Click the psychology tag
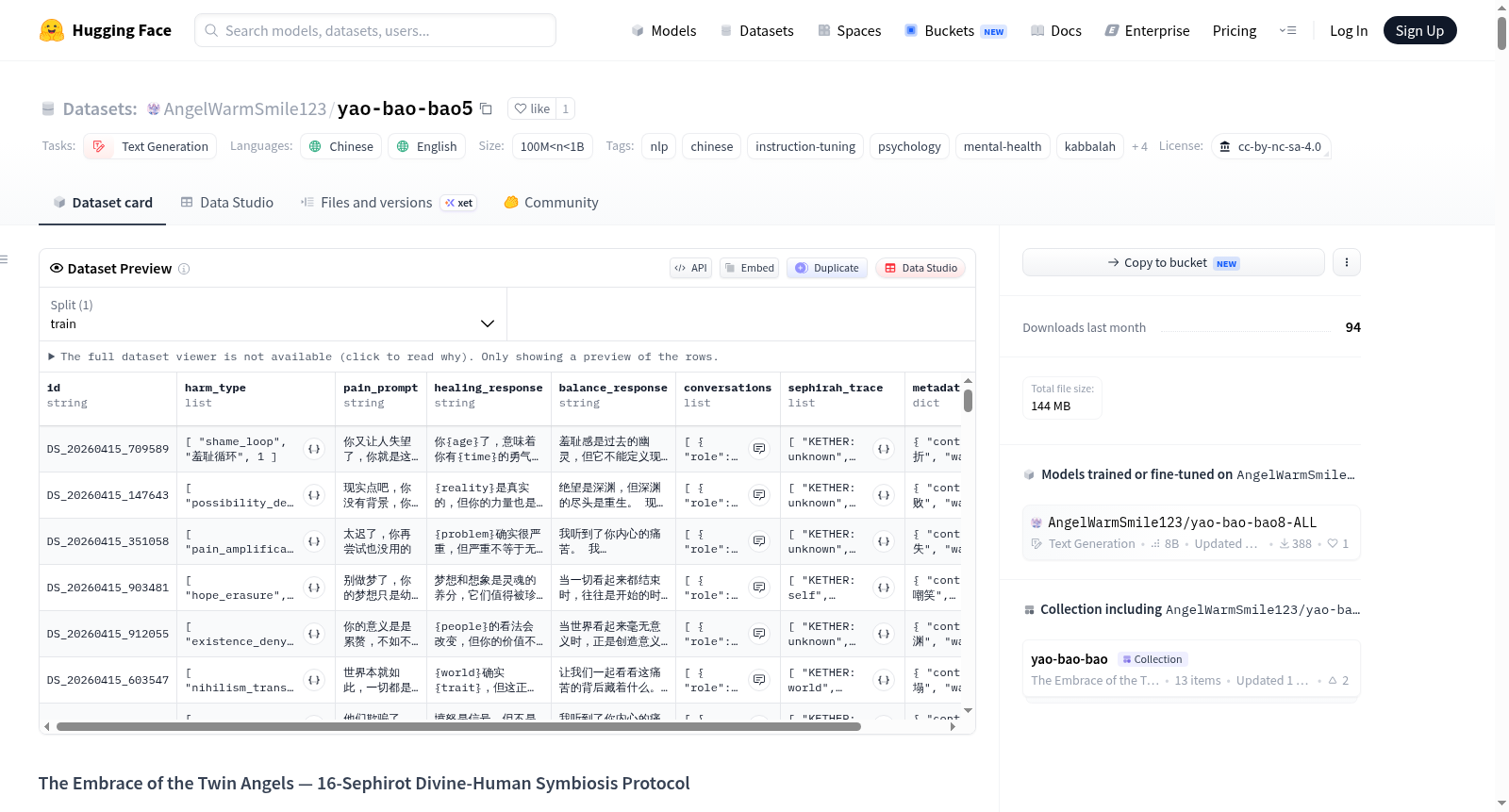Viewport: 1509px width, 812px height. point(909,146)
